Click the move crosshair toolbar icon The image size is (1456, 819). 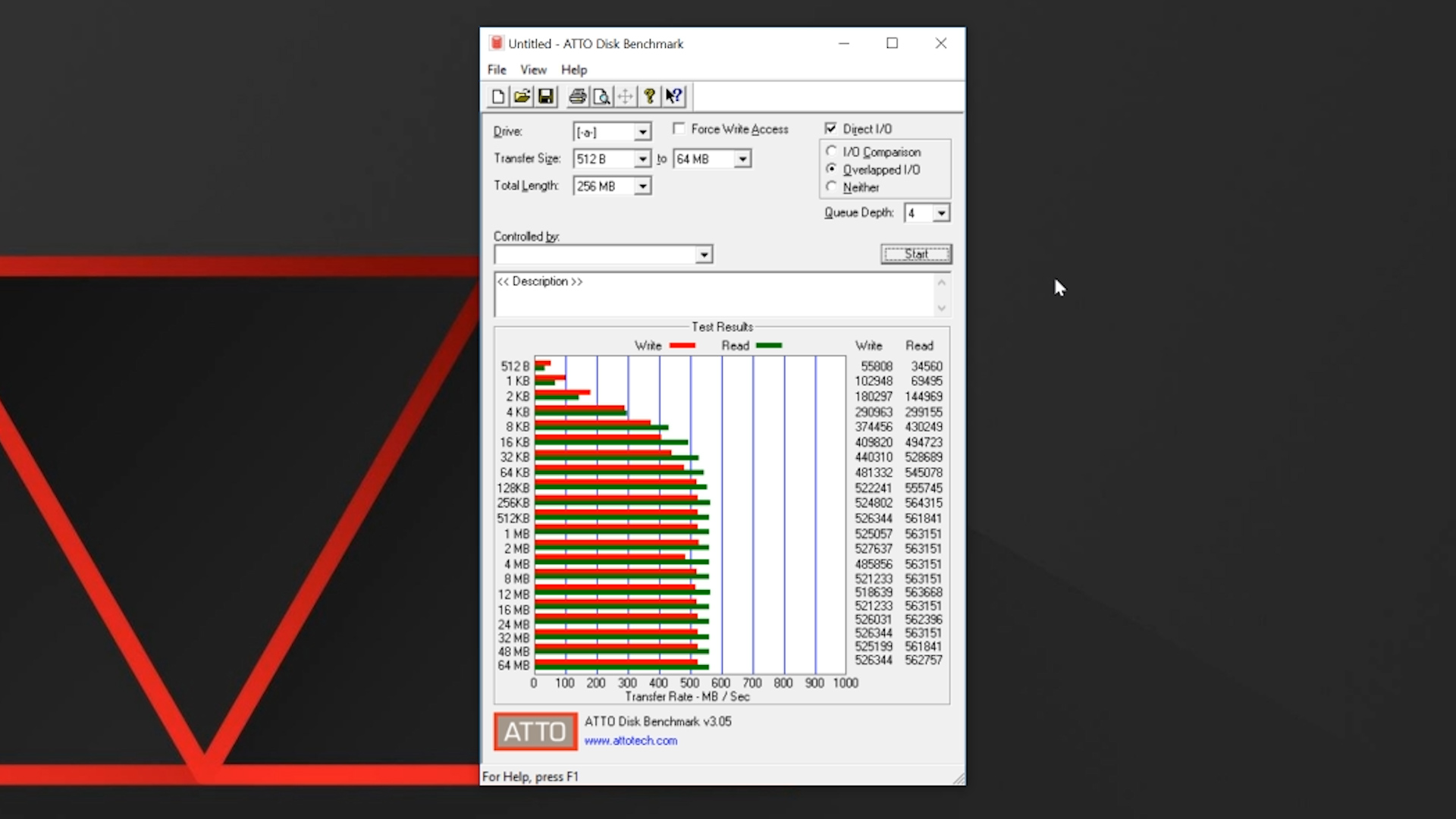coord(625,96)
